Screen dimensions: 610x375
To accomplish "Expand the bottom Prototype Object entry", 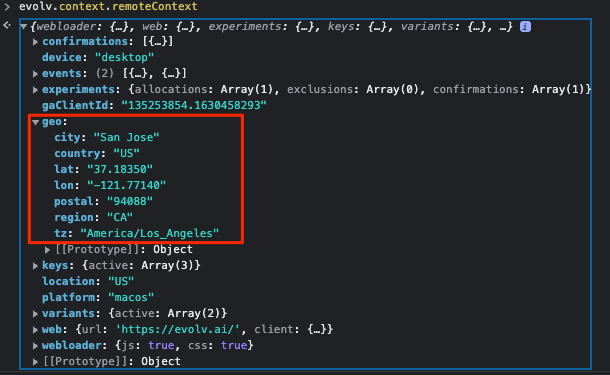I will pyautogui.click(x=35, y=362).
